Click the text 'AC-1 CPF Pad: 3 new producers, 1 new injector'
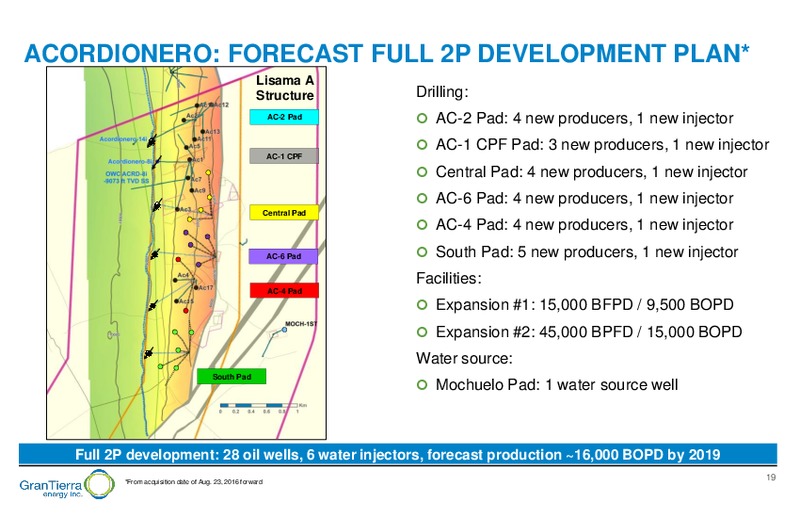This screenshot has height=518, width=800. (x=602, y=145)
